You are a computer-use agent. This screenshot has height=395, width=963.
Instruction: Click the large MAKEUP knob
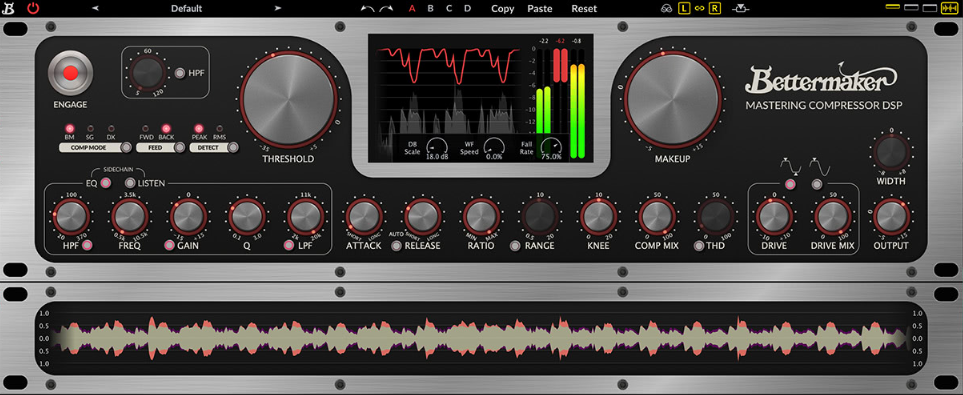click(x=674, y=100)
